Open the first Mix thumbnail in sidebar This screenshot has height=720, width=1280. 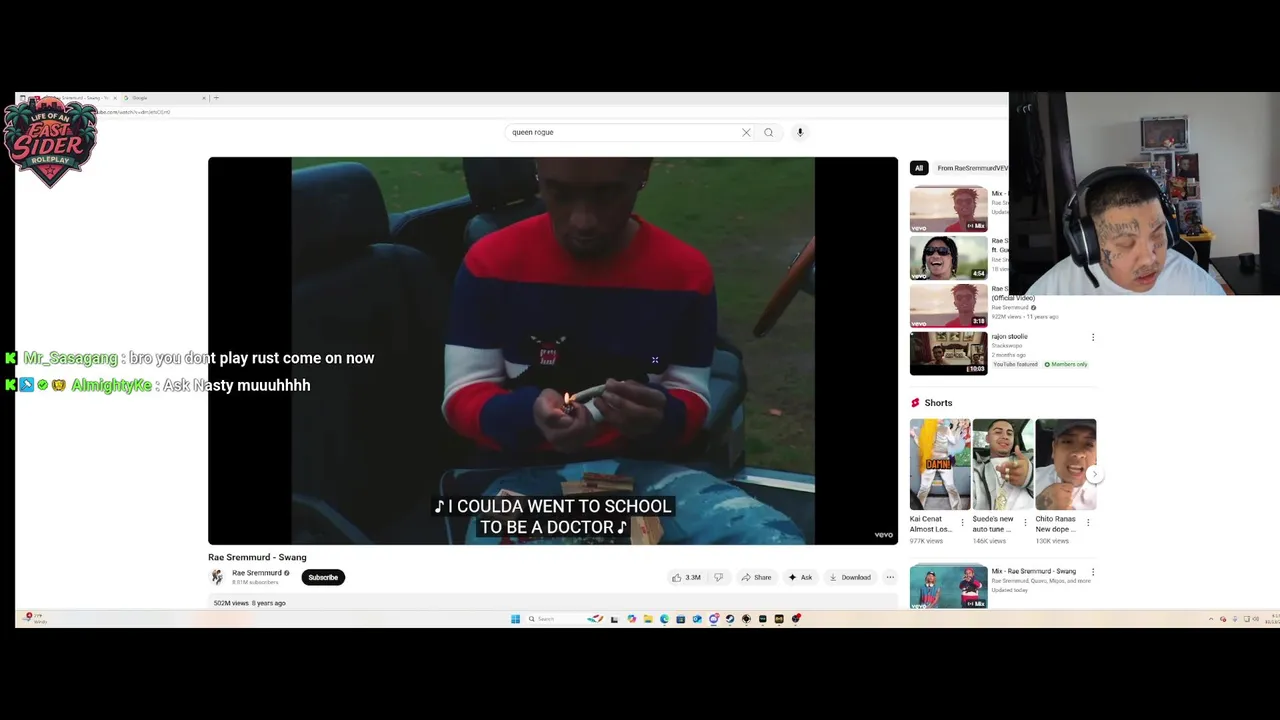point(948,209)
